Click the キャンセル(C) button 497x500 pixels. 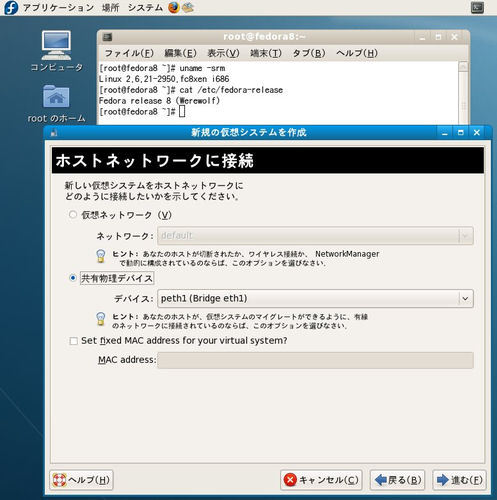pos(321,480)
